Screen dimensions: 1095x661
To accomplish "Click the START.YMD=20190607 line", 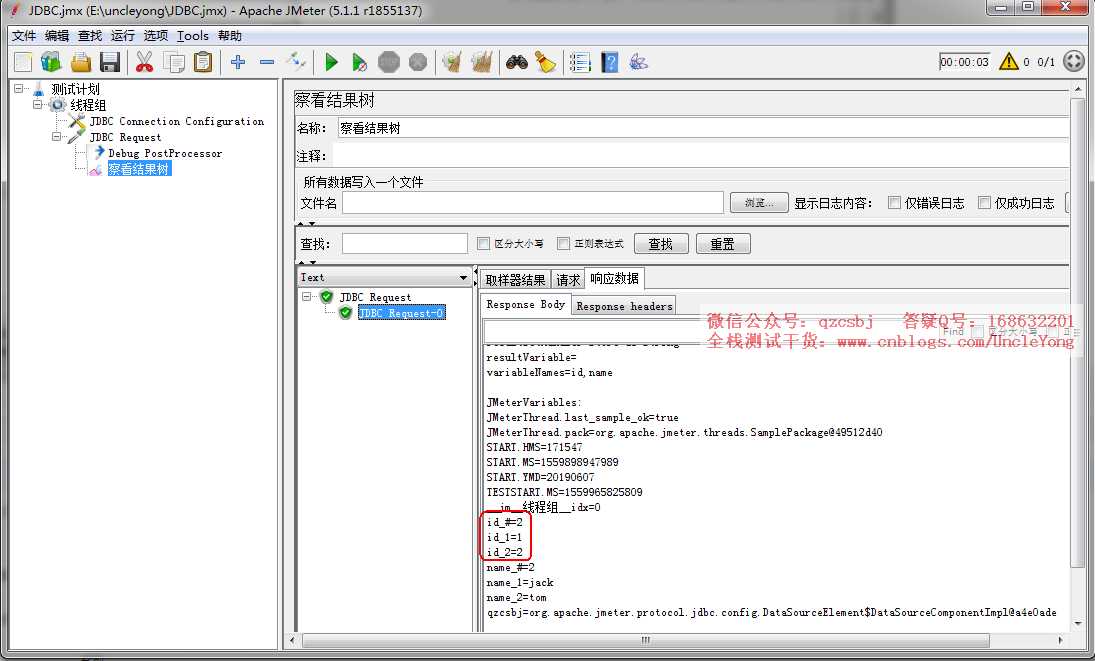I will coord(540,477).
